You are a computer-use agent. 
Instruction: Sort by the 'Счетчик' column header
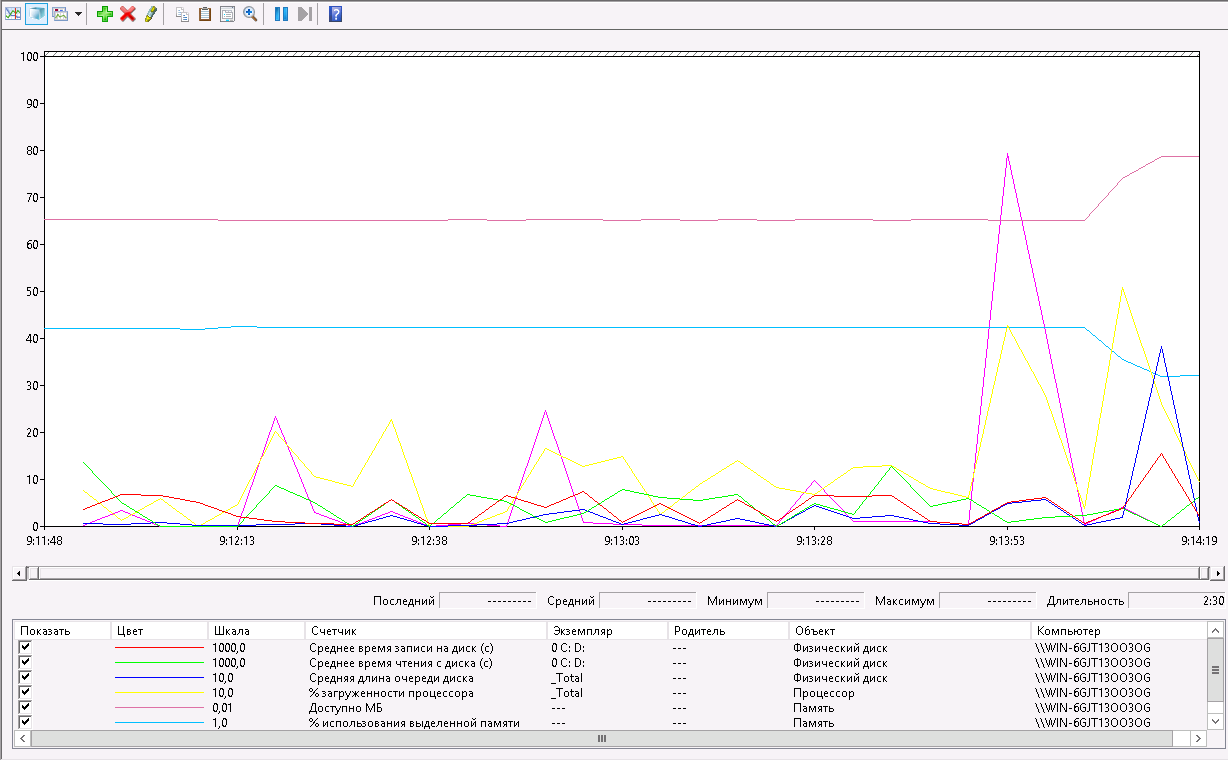tap(426, 631)
